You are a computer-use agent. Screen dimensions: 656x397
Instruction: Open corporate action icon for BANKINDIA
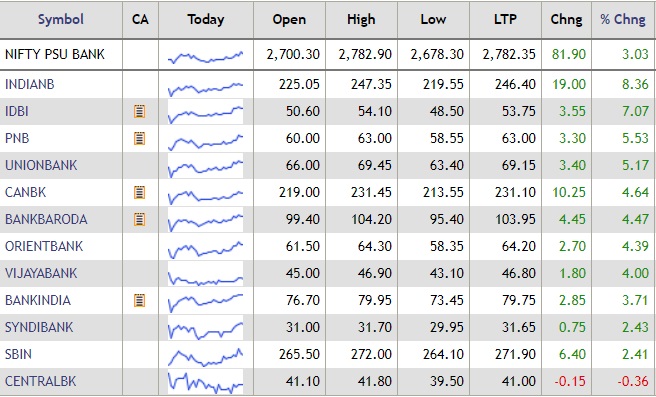pyautogui.click(x=139, y=300)
